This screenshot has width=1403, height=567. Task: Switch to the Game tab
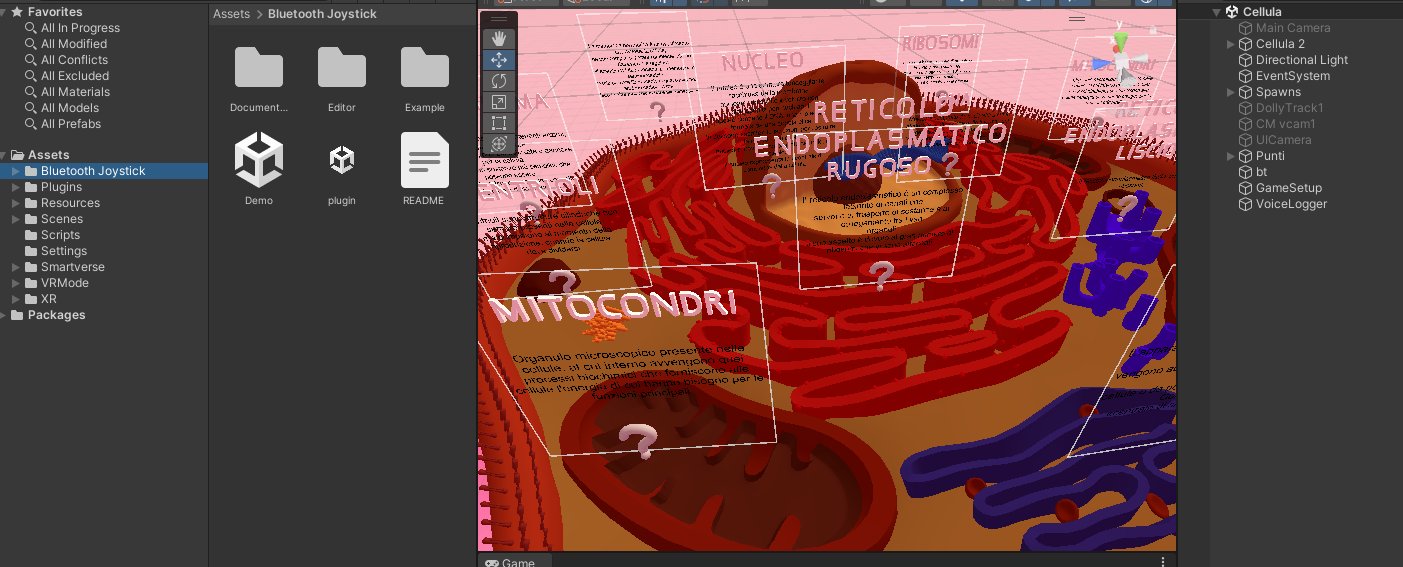click(510, 562)
